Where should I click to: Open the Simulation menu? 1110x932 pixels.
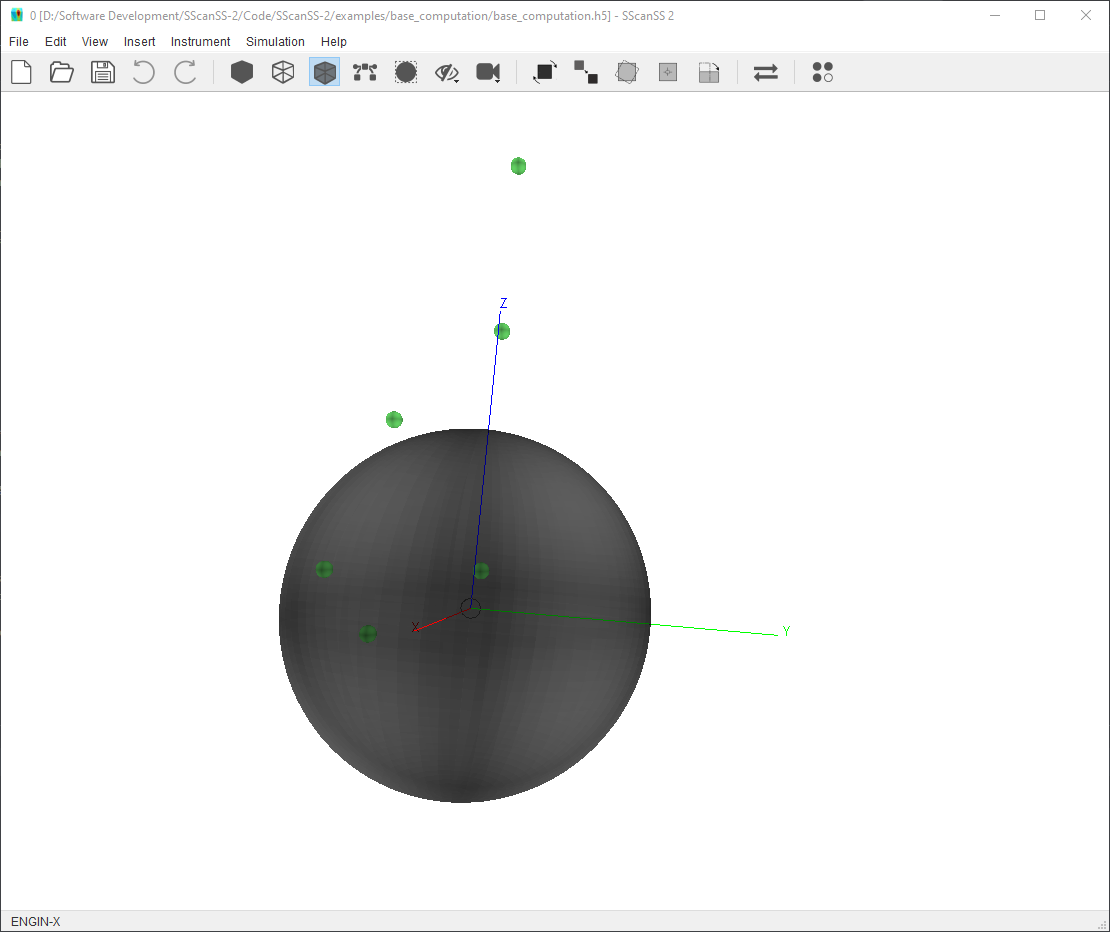275,42
